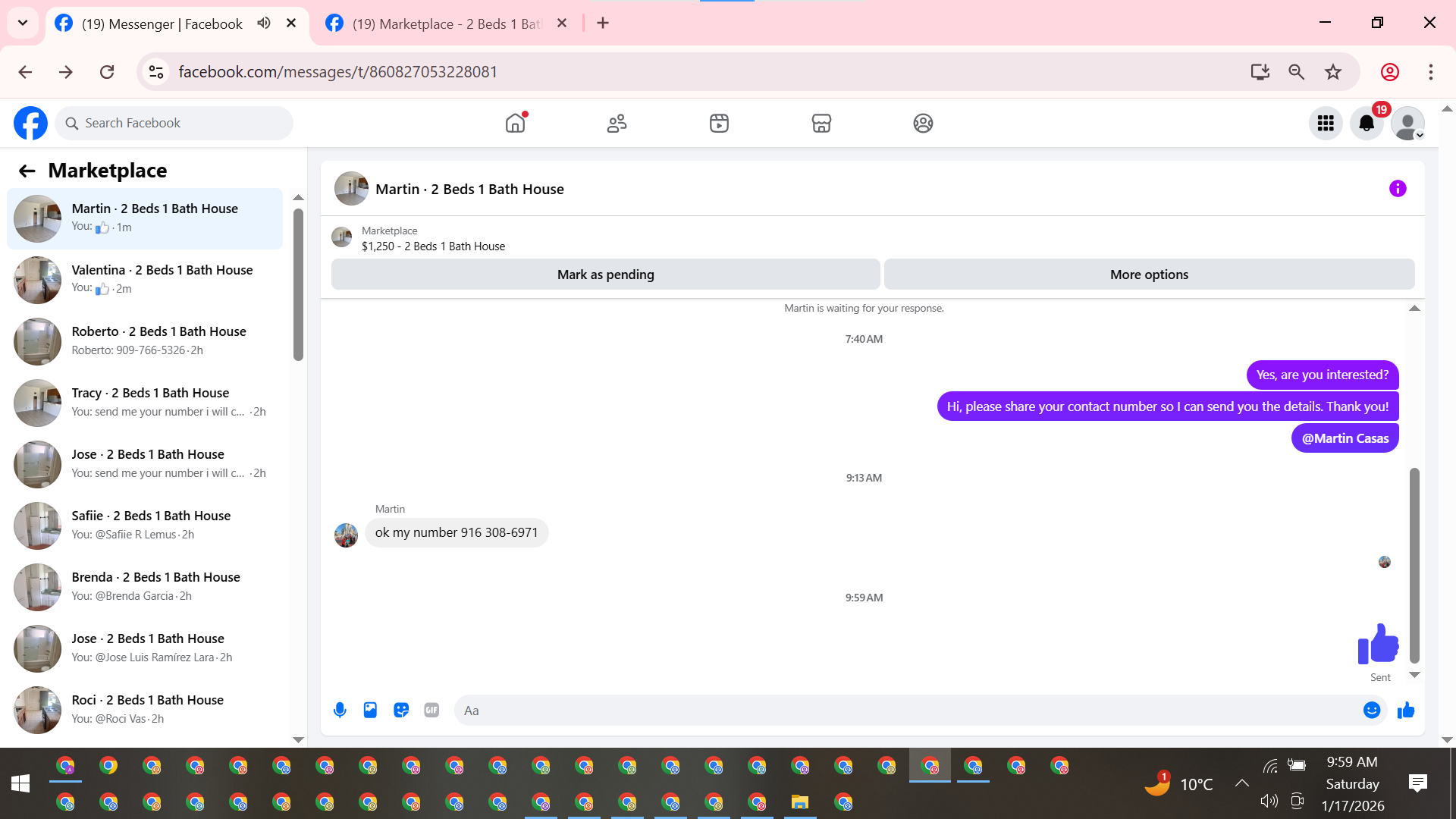Mute the Messenger tab audio

coord(264,24)
